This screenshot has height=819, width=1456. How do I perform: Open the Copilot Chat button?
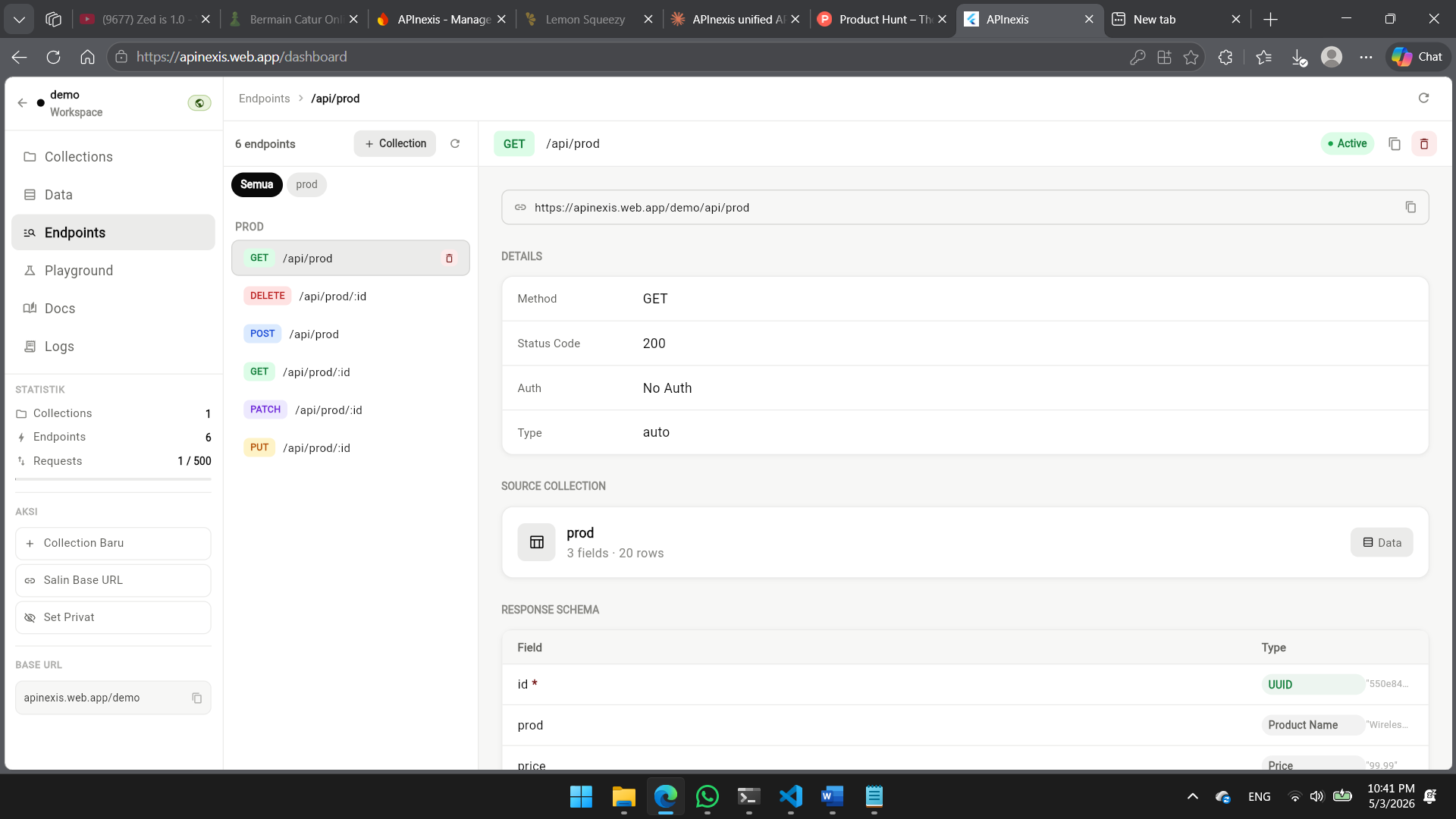pos(1418,57)
